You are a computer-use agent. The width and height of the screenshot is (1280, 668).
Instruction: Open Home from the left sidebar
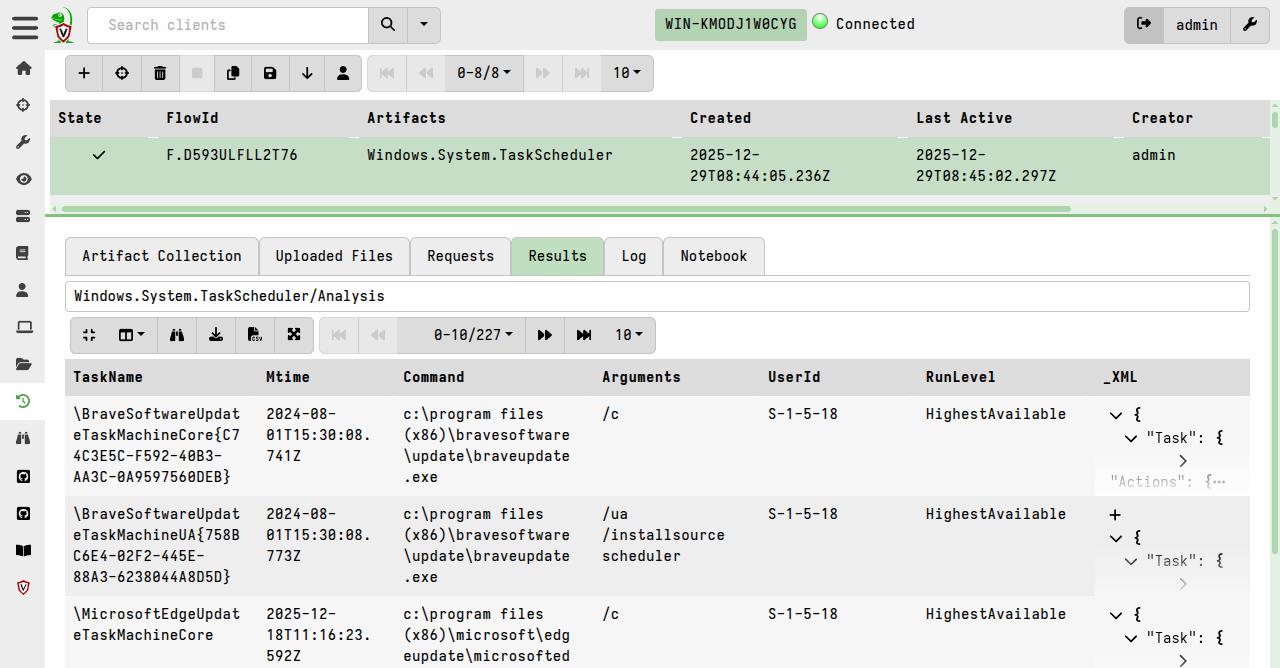point(23,68)
